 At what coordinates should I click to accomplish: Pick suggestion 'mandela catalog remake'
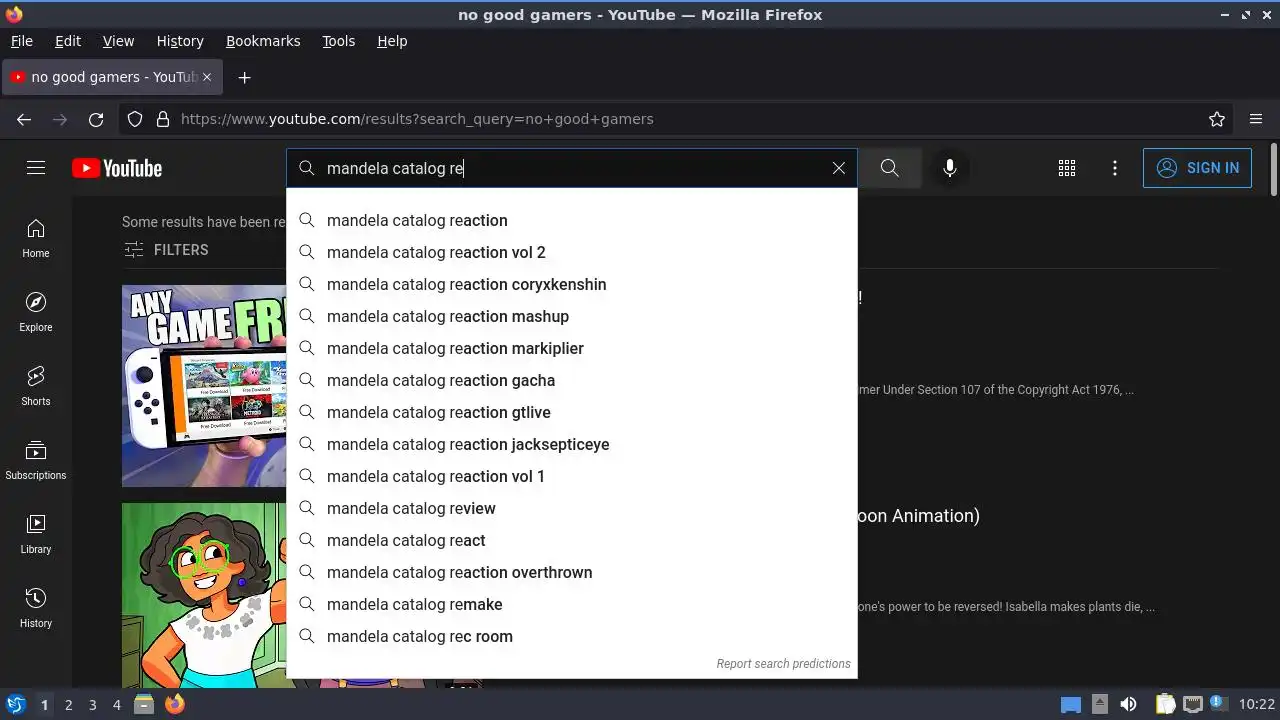[572, 604]
